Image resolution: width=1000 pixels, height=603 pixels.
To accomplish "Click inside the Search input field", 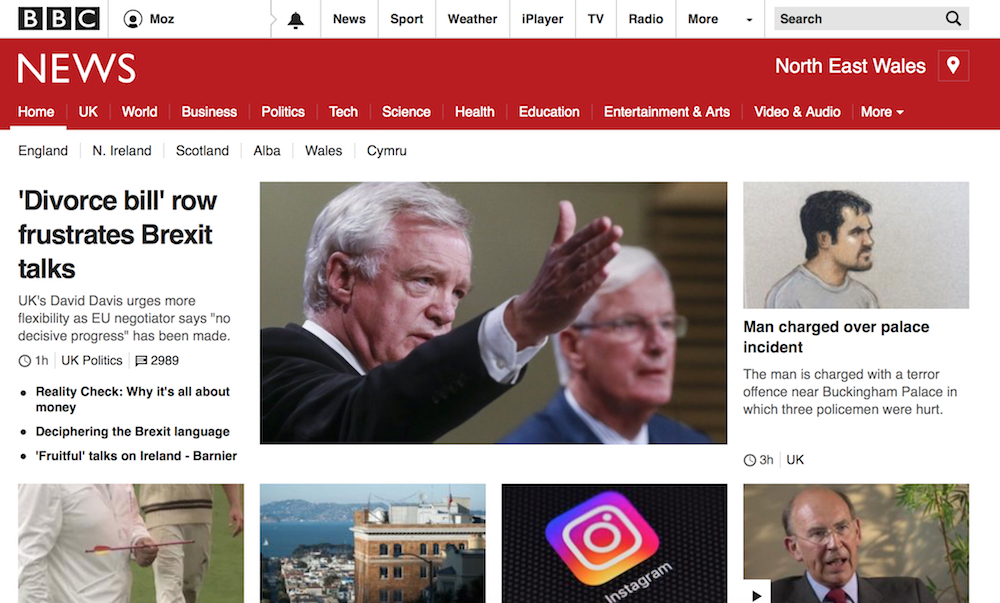I will [858, 18].
